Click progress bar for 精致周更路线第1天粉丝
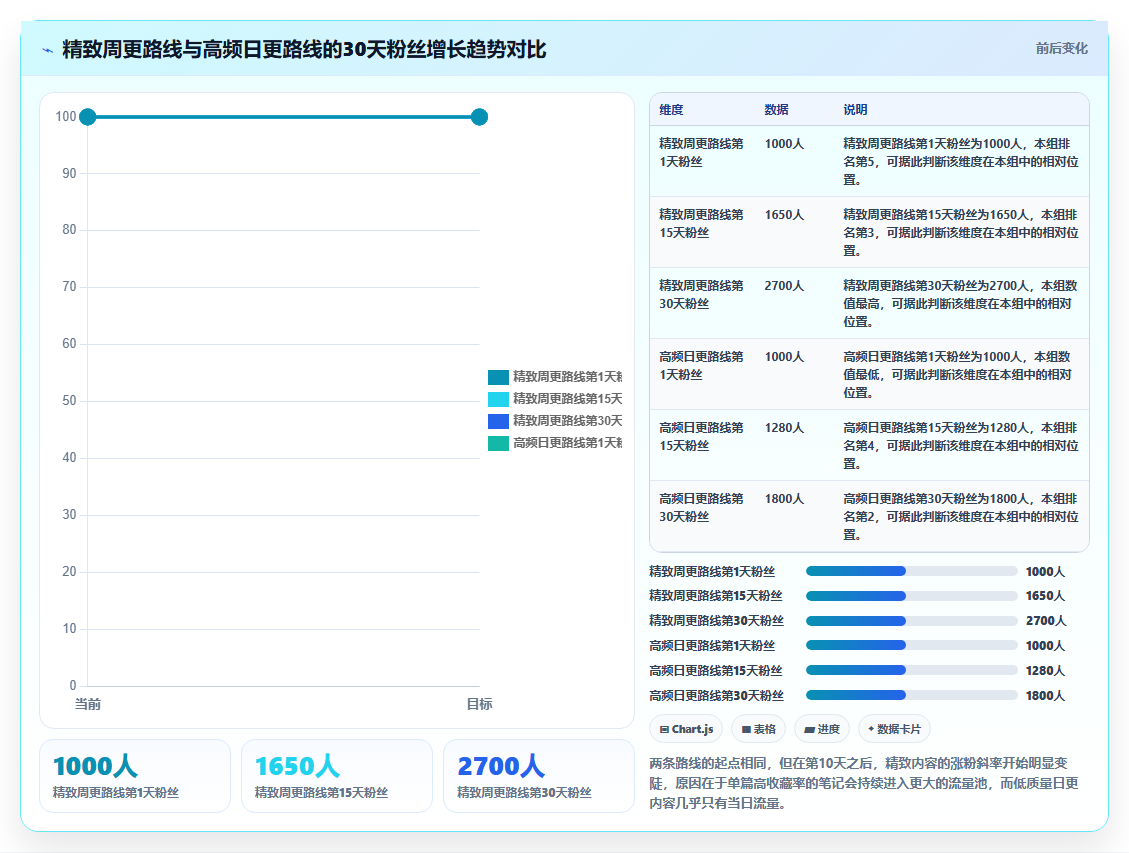 tap(912, 572)
